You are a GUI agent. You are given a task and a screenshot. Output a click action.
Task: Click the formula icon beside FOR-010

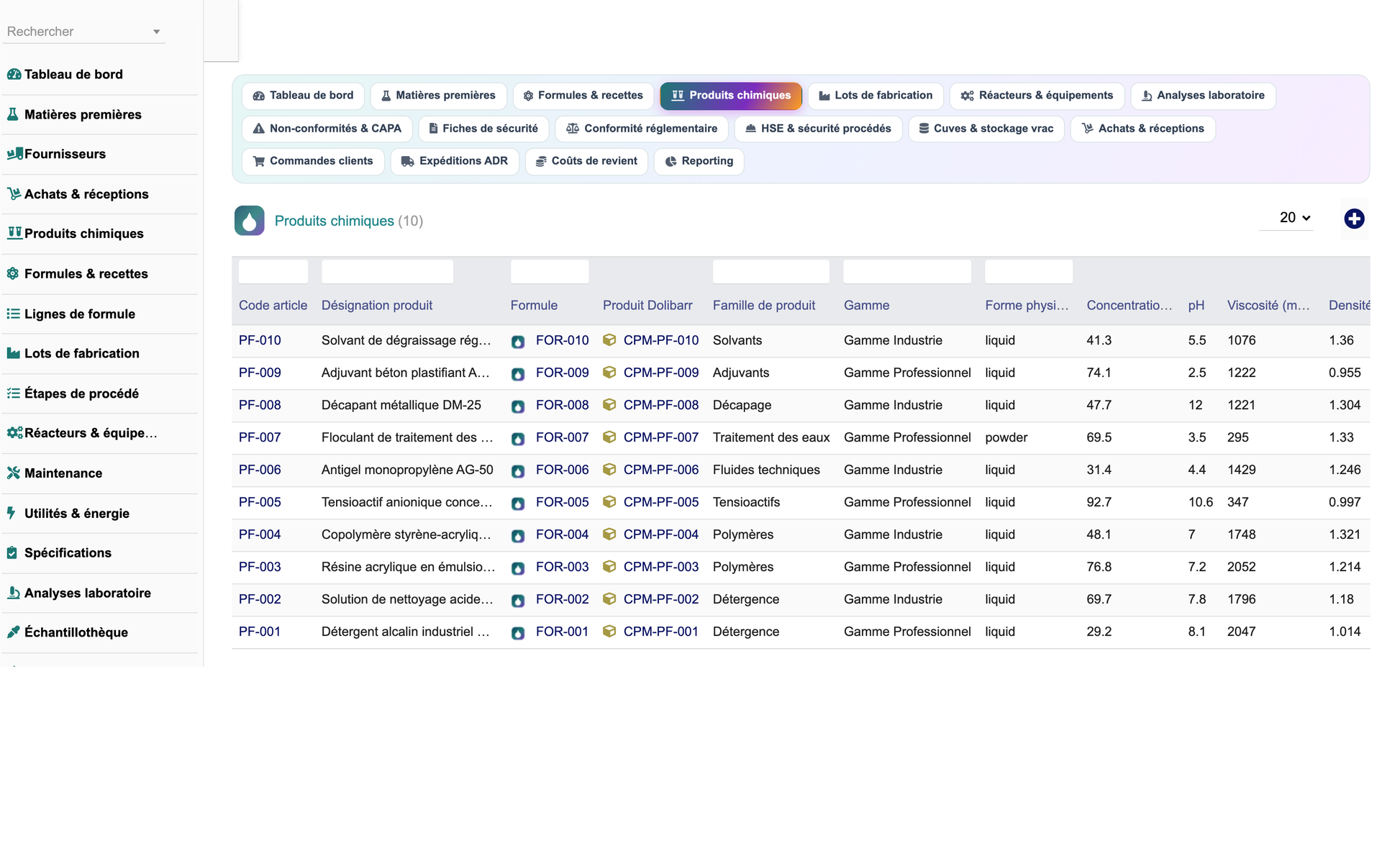pyautogui.click(x=518, y=342)
